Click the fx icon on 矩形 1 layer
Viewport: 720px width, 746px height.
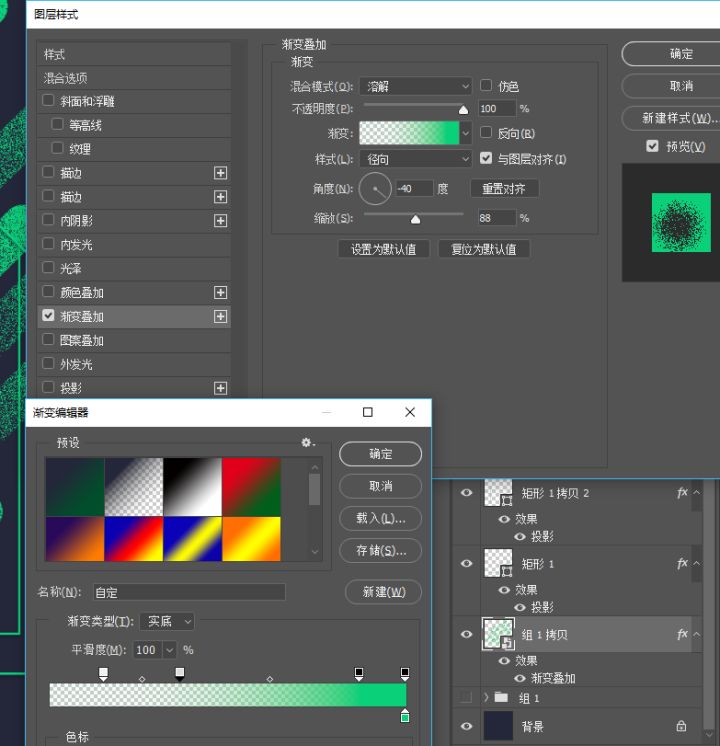pos(682,563)
